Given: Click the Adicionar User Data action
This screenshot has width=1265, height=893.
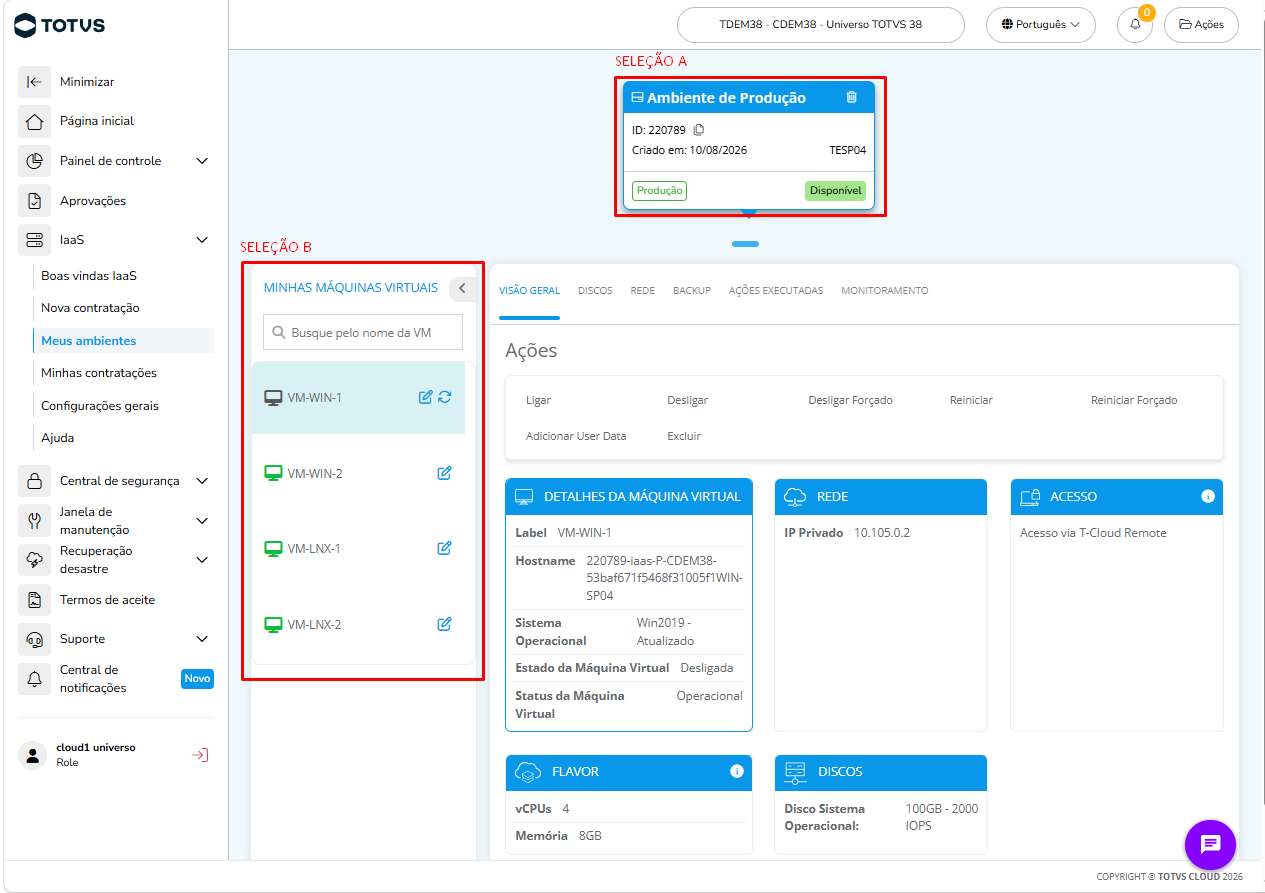Looking at the screenshot, I should click(576, 436).
